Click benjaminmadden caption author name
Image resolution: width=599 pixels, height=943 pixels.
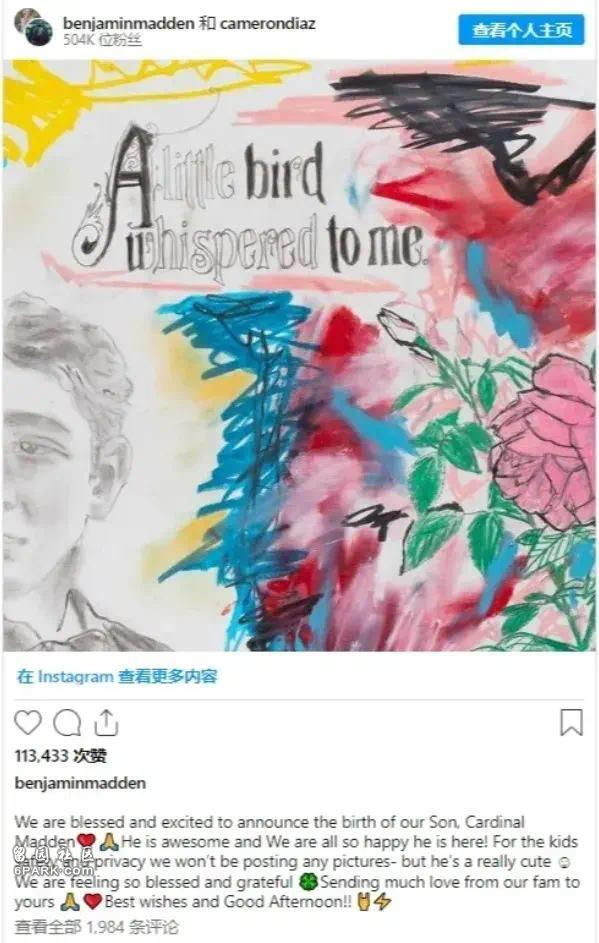tap(80, 783)
